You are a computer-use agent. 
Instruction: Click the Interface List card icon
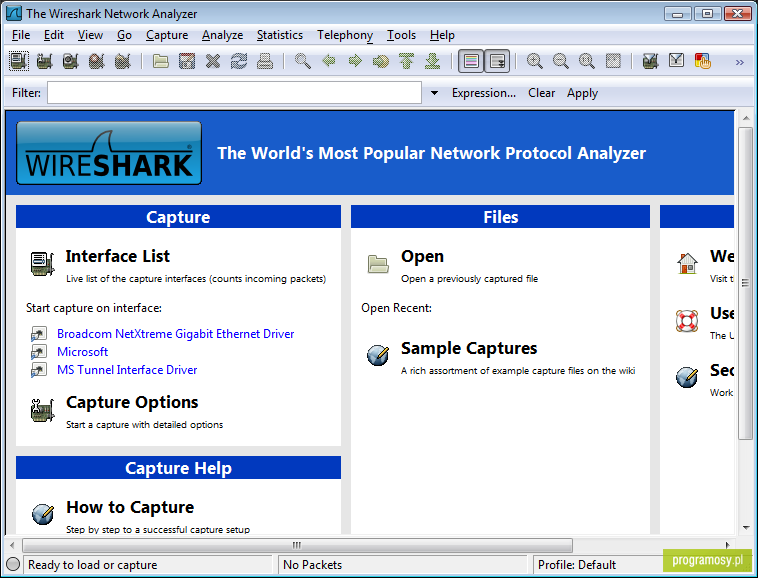[x=43, y=264]
